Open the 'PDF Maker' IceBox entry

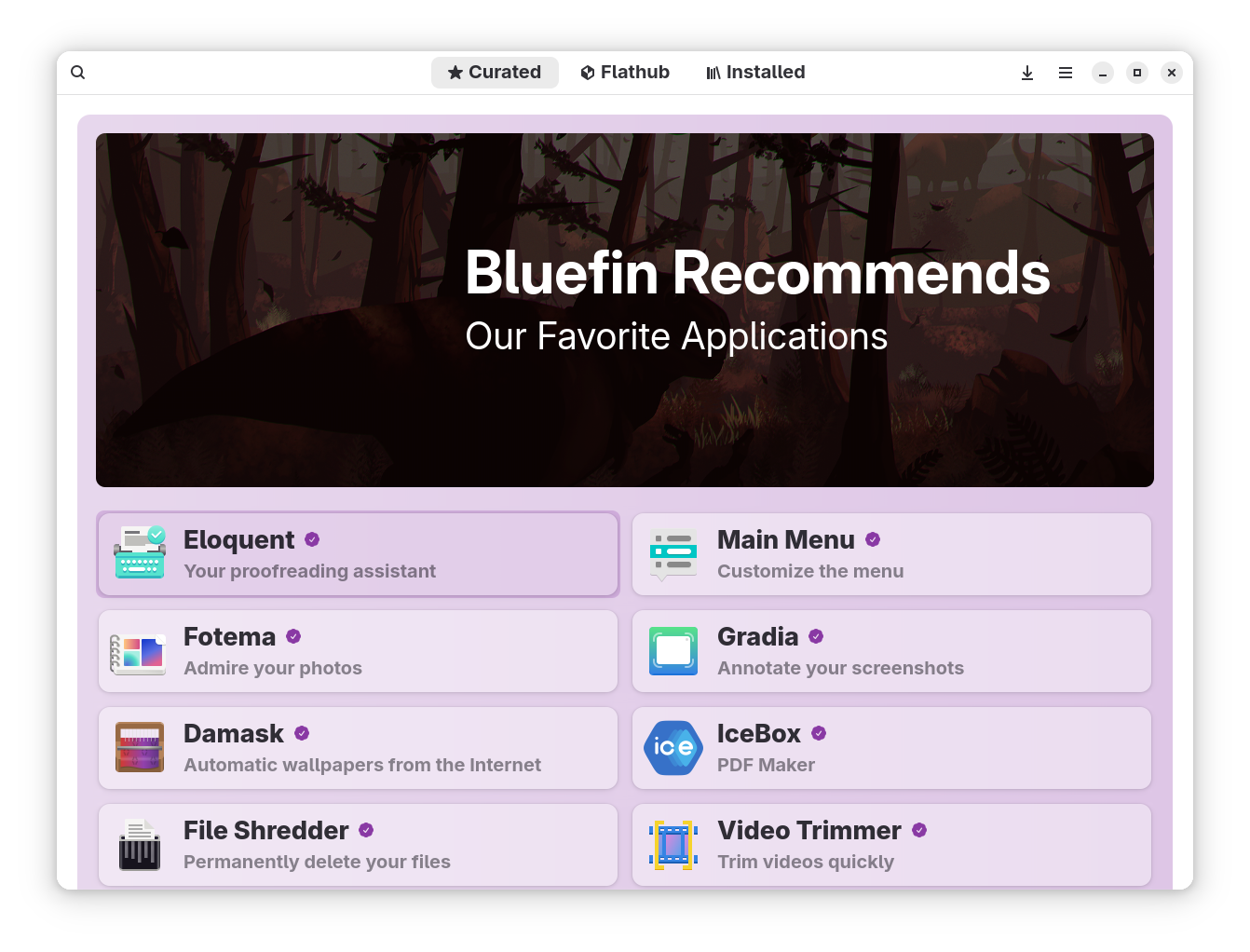[x=766, y=765]
